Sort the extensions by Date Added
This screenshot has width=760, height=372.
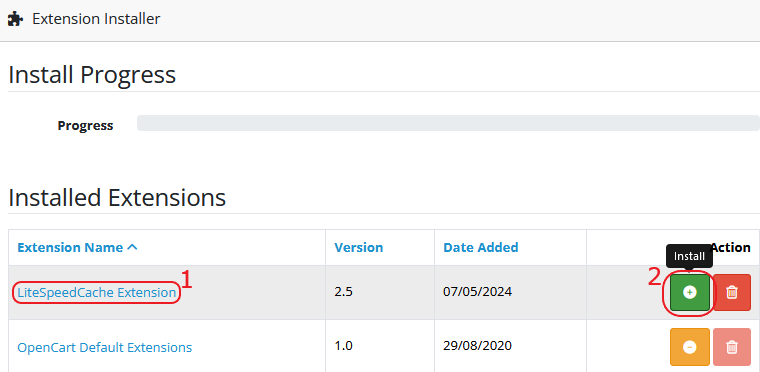[481, 247]
